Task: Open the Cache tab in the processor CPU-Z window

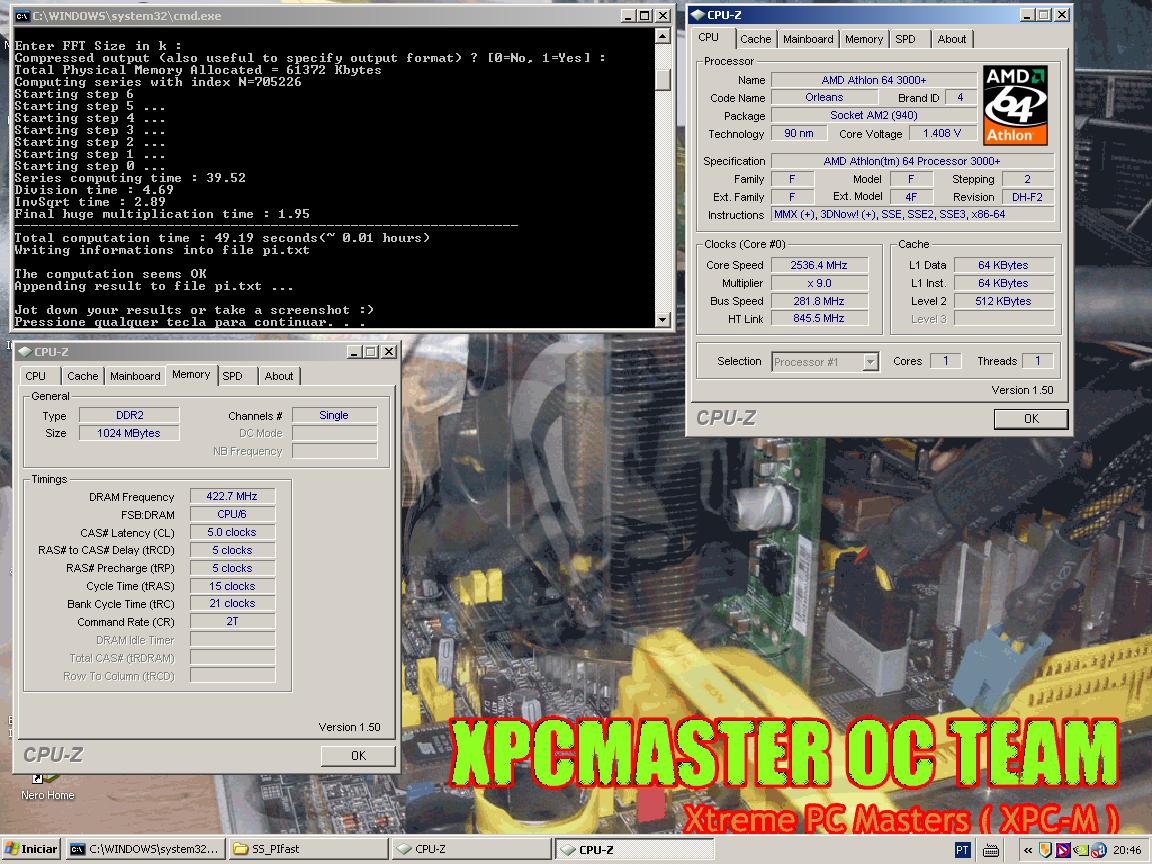Action: tap(756, 39)
